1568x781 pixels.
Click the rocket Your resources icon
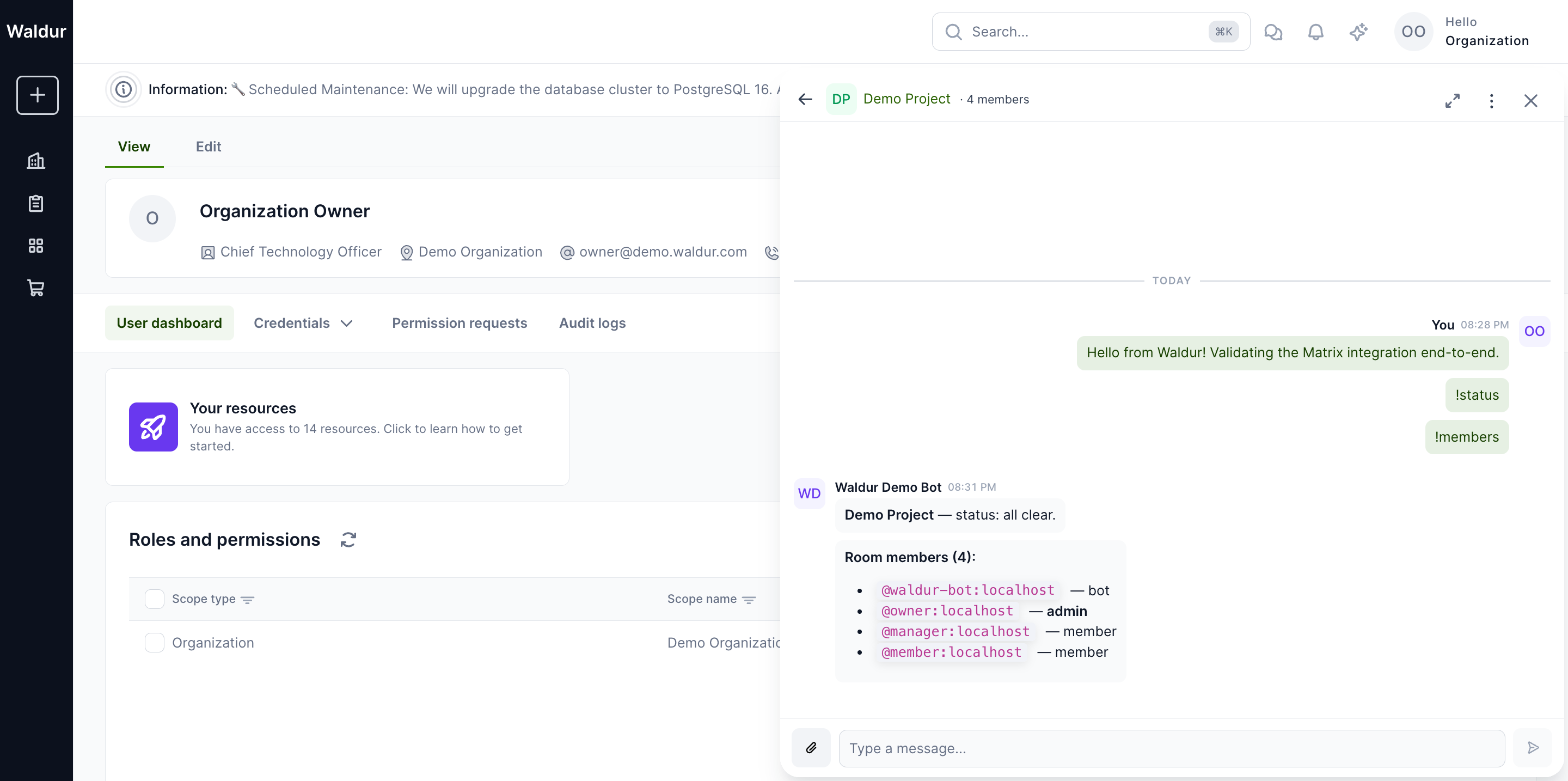[x=154, y=427]
